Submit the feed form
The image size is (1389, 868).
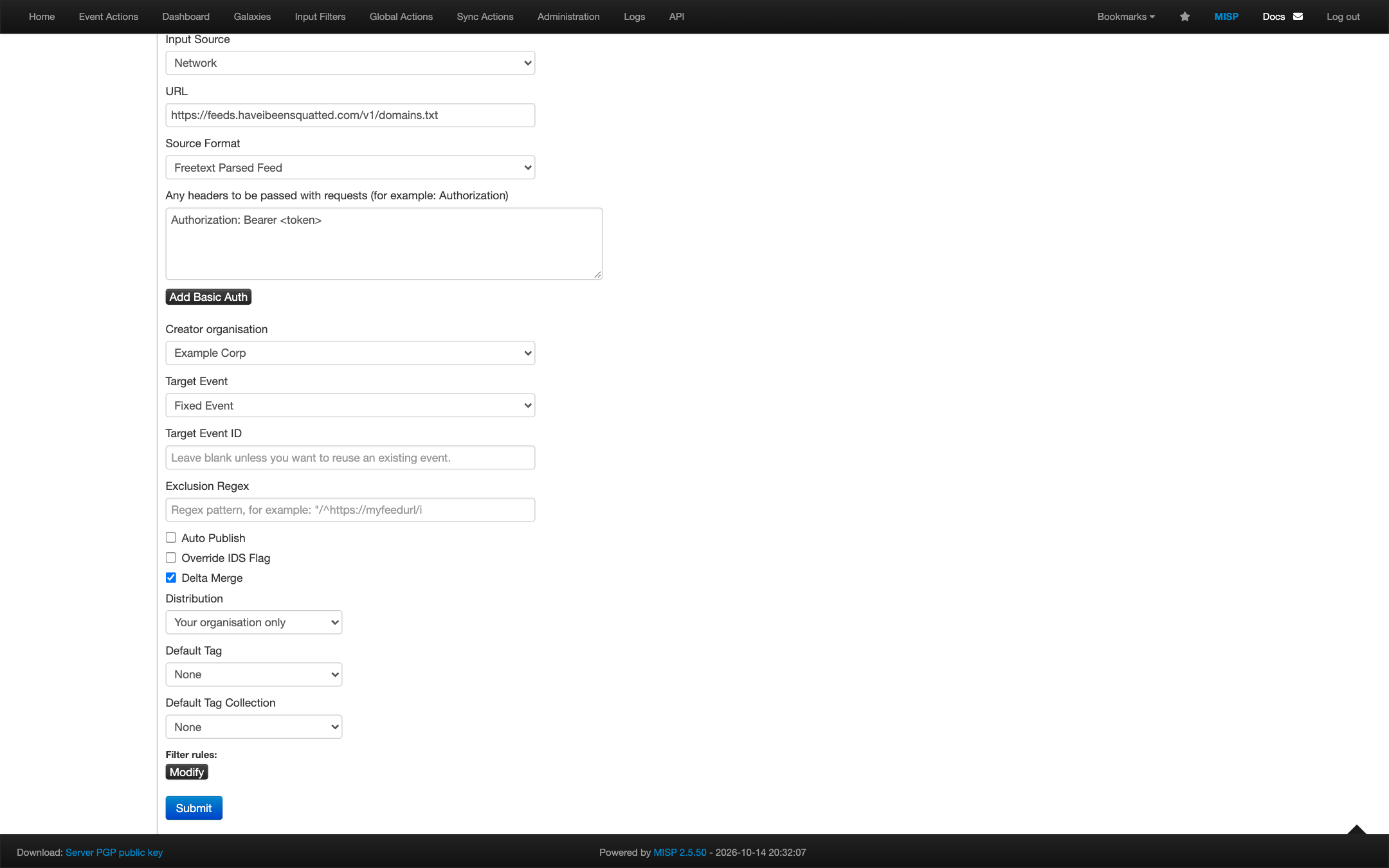pyautogui.click(x=194, y=808)
